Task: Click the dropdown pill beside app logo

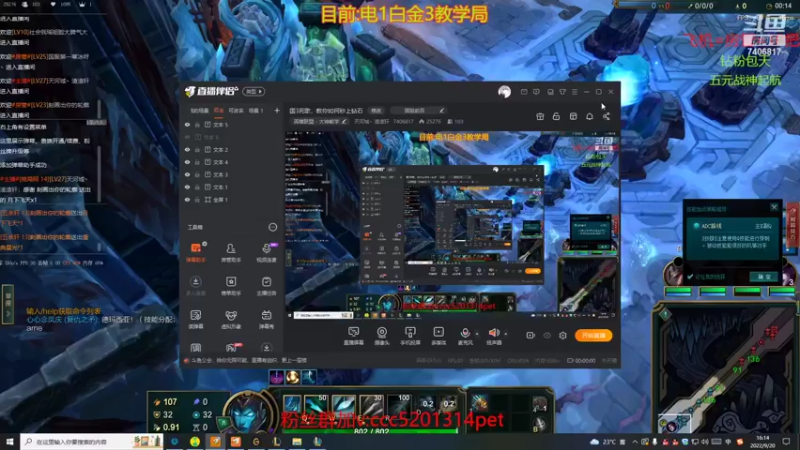Action: (x=254, y=92)
